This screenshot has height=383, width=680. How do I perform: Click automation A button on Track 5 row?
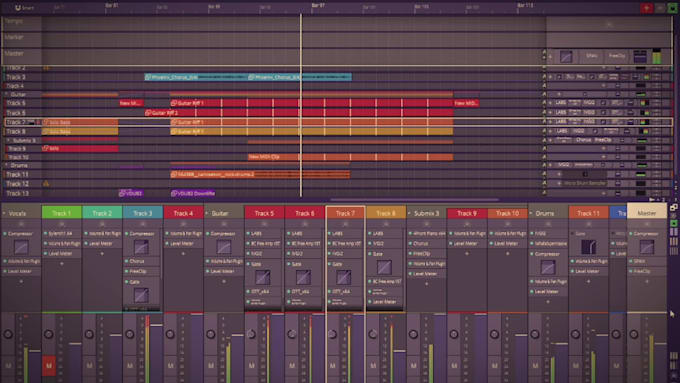[544, 103]
